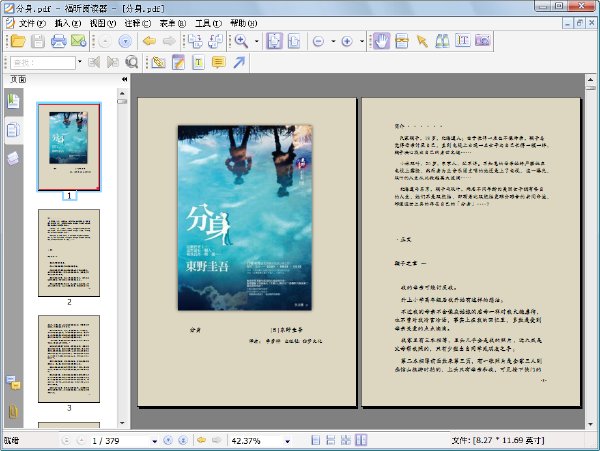
Task: Click document scrollbar down arrow
Action: (x=590, y=424)
